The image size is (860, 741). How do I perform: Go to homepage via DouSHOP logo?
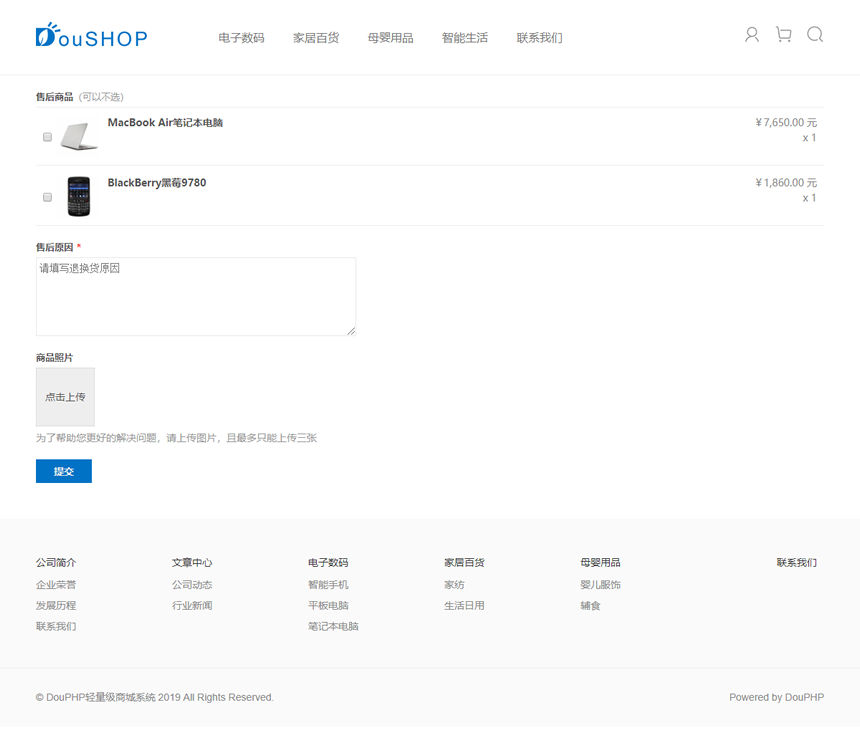[92, 36]
